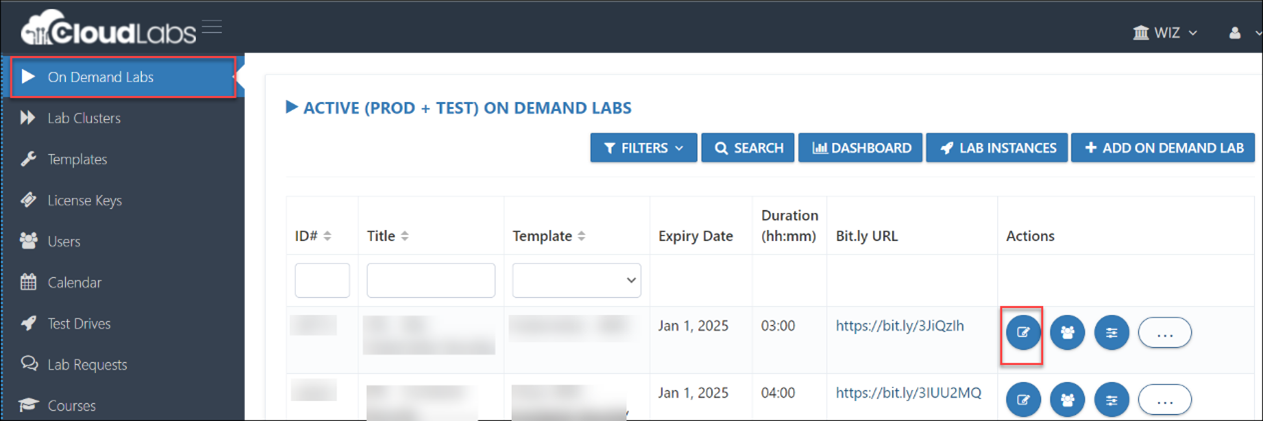Open Templates in sidebar
The image size is (1263, 421).
pyautogui.click(x=77, y=159)
